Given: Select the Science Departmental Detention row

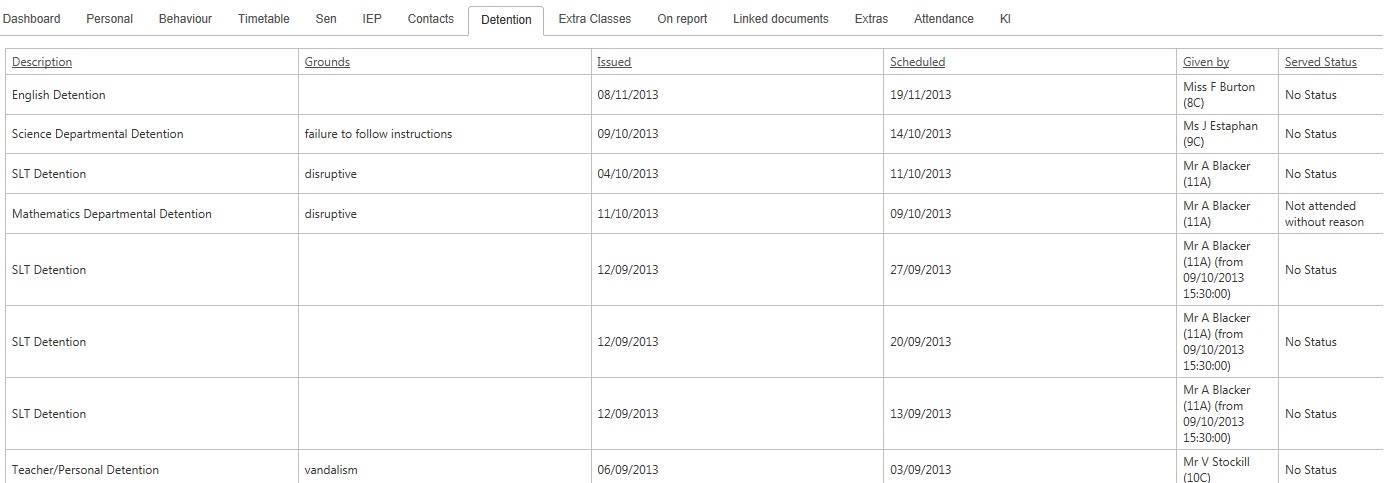Looking at the screenshot, I should click(x=692, y=134).
